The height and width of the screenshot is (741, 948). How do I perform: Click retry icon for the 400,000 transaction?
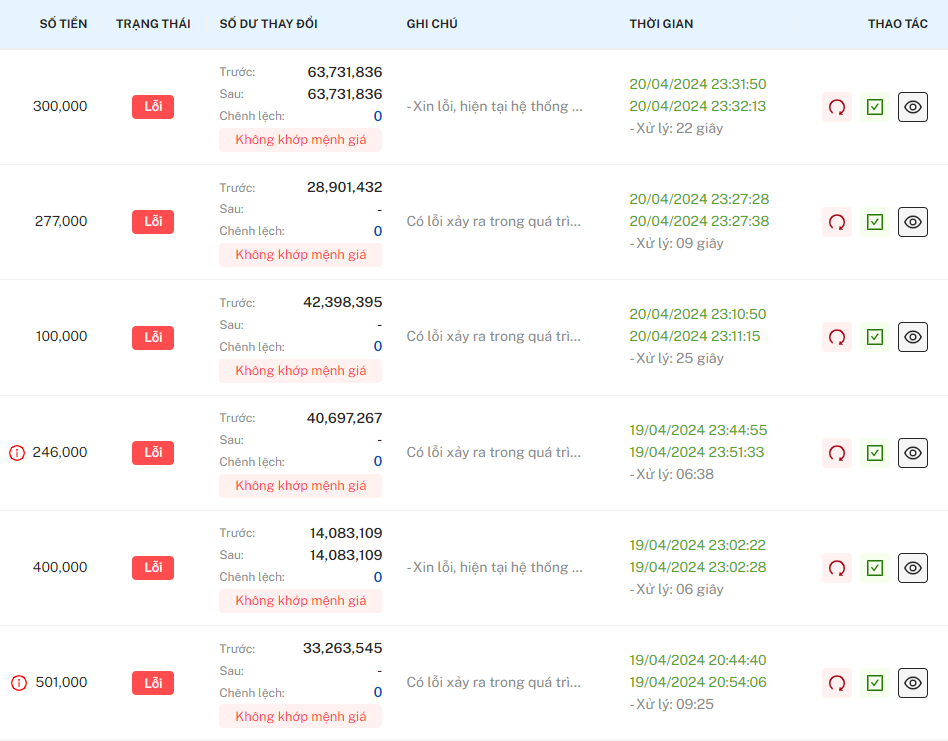pyautogui.click(x=837, y=568)
